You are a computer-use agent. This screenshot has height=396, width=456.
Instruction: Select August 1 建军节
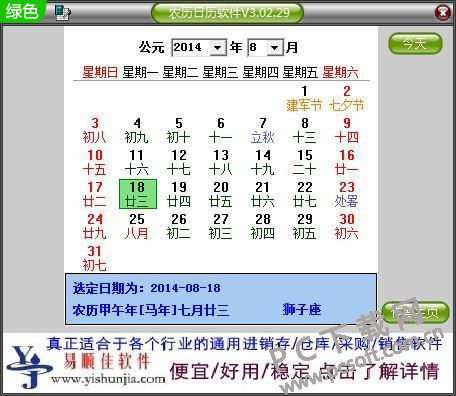point(304,98)
